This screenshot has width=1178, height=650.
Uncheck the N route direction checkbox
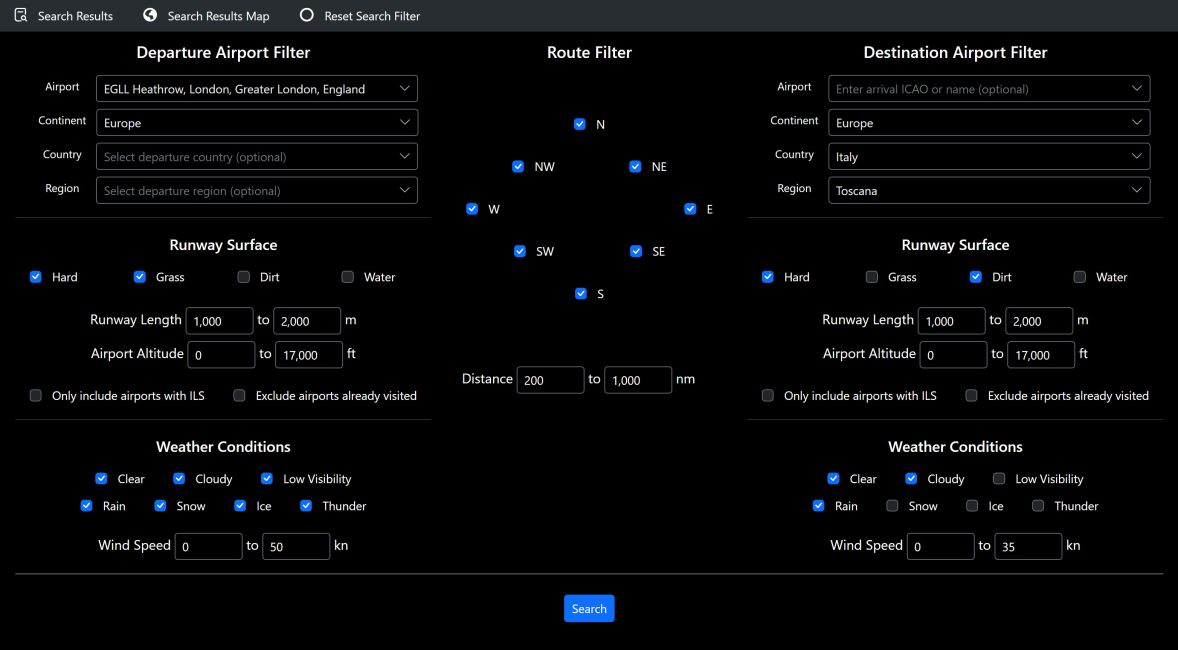[x=579, y=124]
